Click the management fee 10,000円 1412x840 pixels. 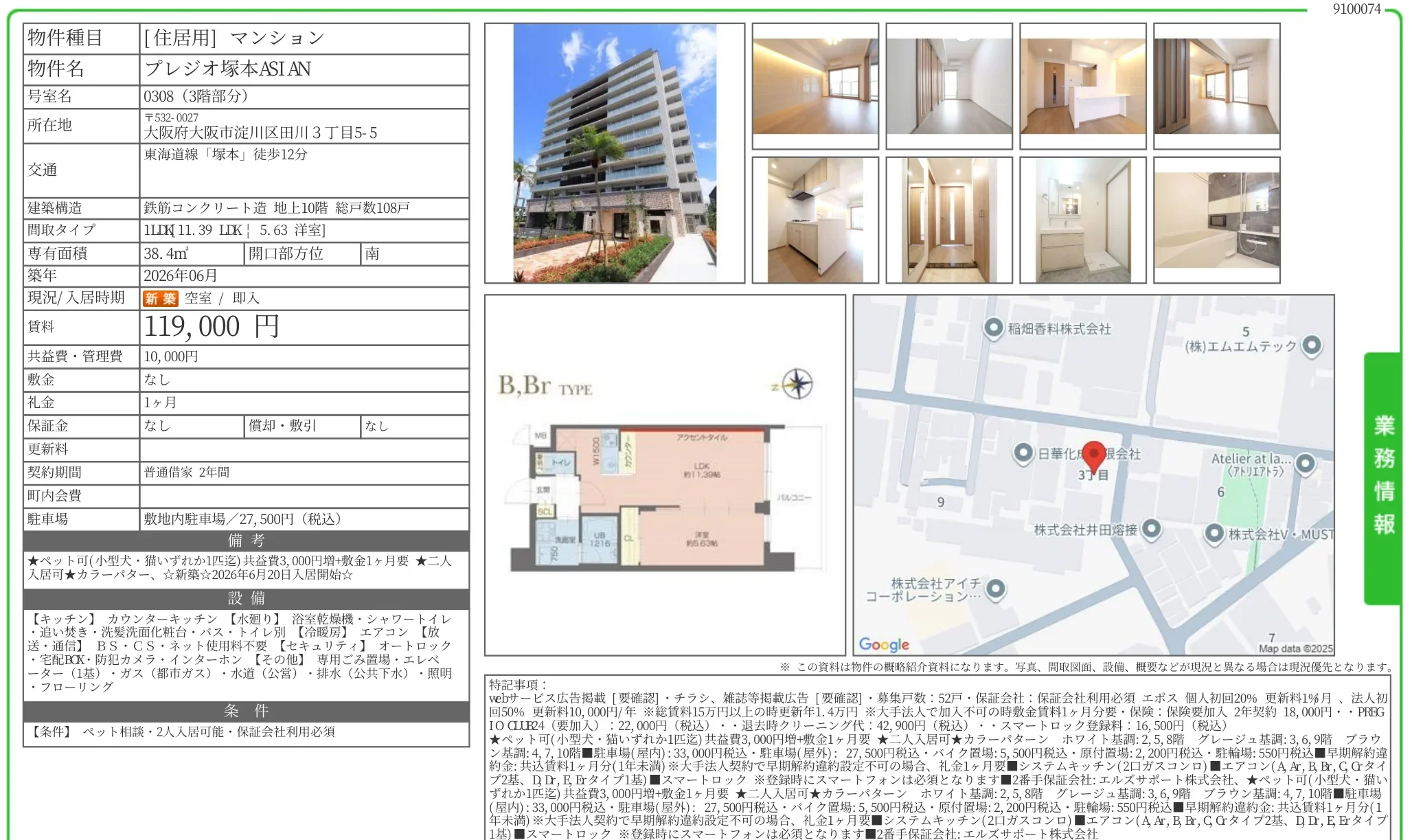(x=171, y=356)
